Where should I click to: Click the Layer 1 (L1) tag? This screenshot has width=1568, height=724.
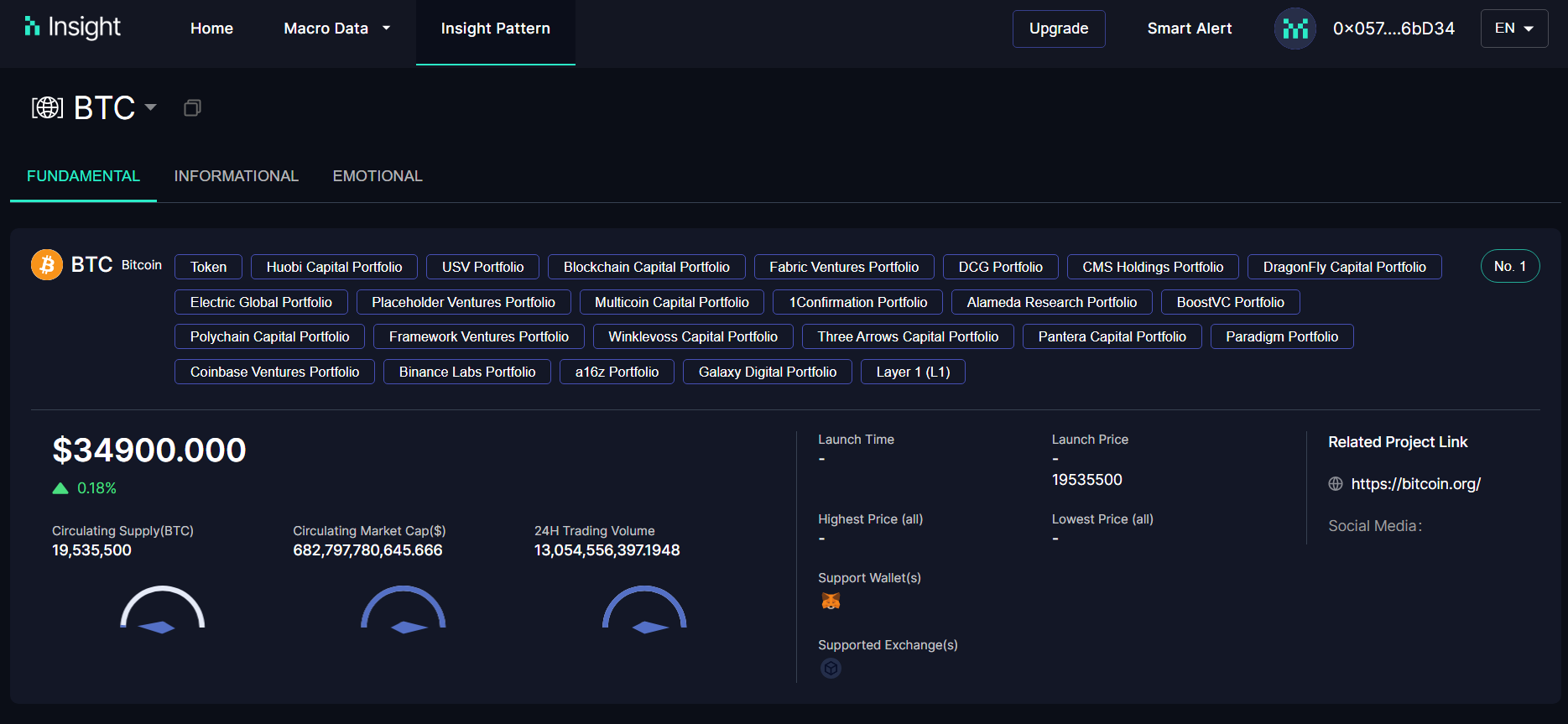coord(913,372)
